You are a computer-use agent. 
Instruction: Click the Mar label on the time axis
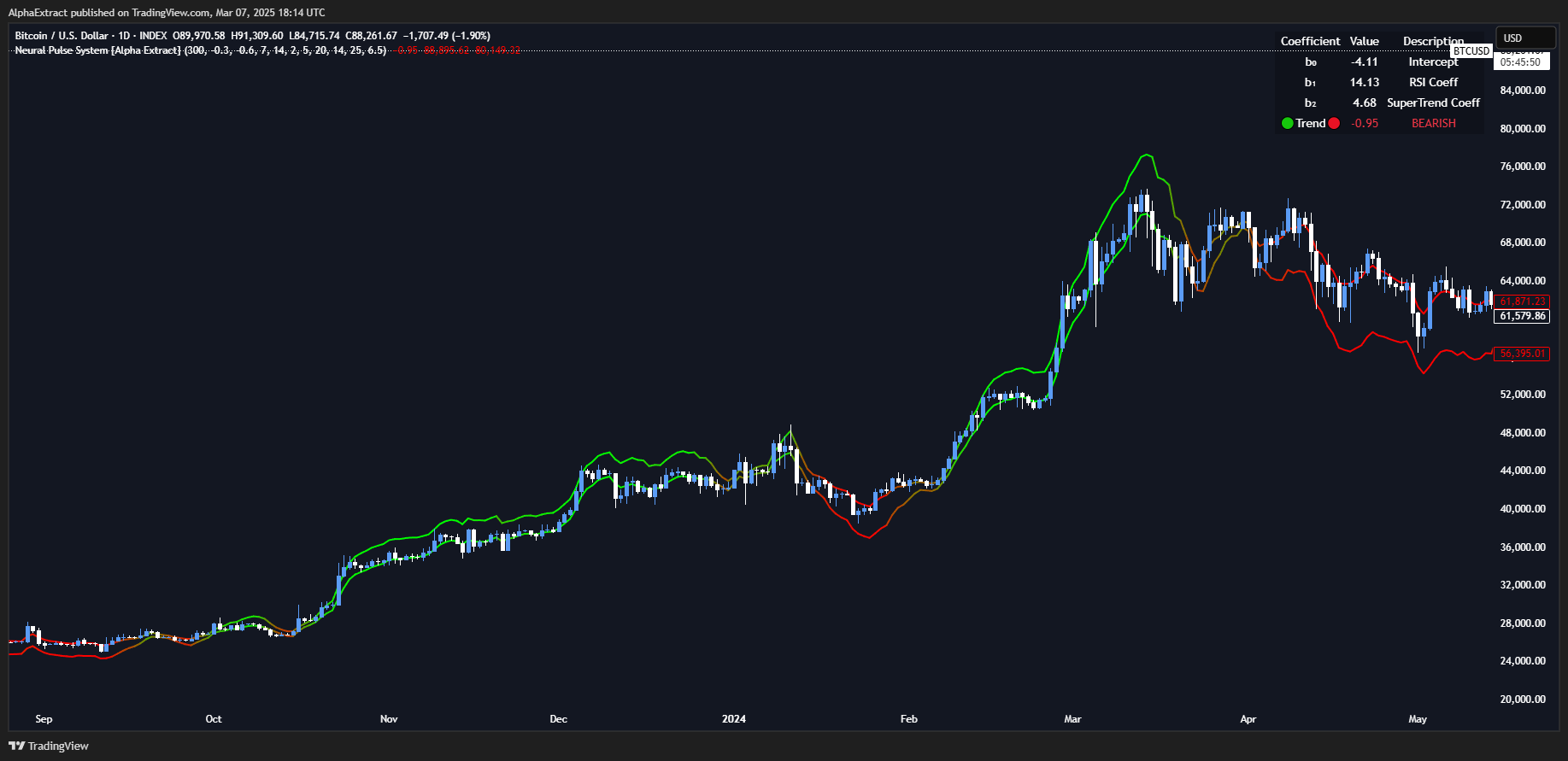point(1072,719)
